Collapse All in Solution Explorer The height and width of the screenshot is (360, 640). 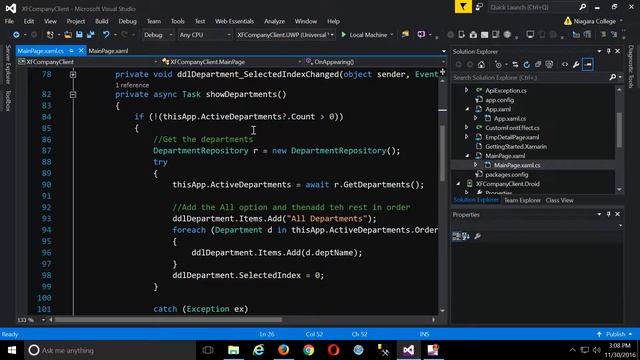(x=538, y=64)
